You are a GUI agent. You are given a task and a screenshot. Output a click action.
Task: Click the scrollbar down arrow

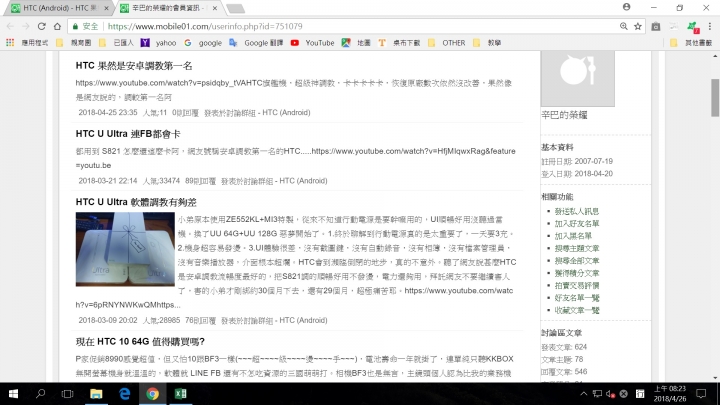click(715, 377)
